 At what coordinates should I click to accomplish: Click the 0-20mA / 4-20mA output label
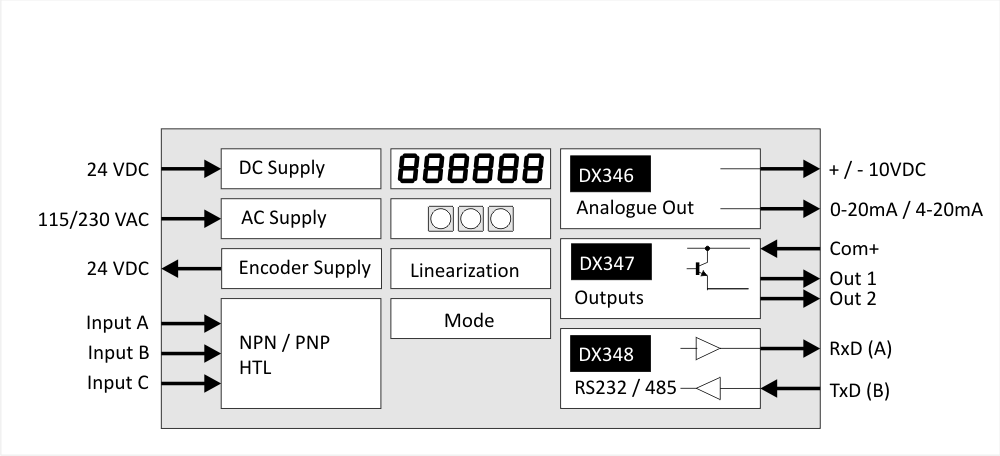pyautogui.click(x=906, y=209)
